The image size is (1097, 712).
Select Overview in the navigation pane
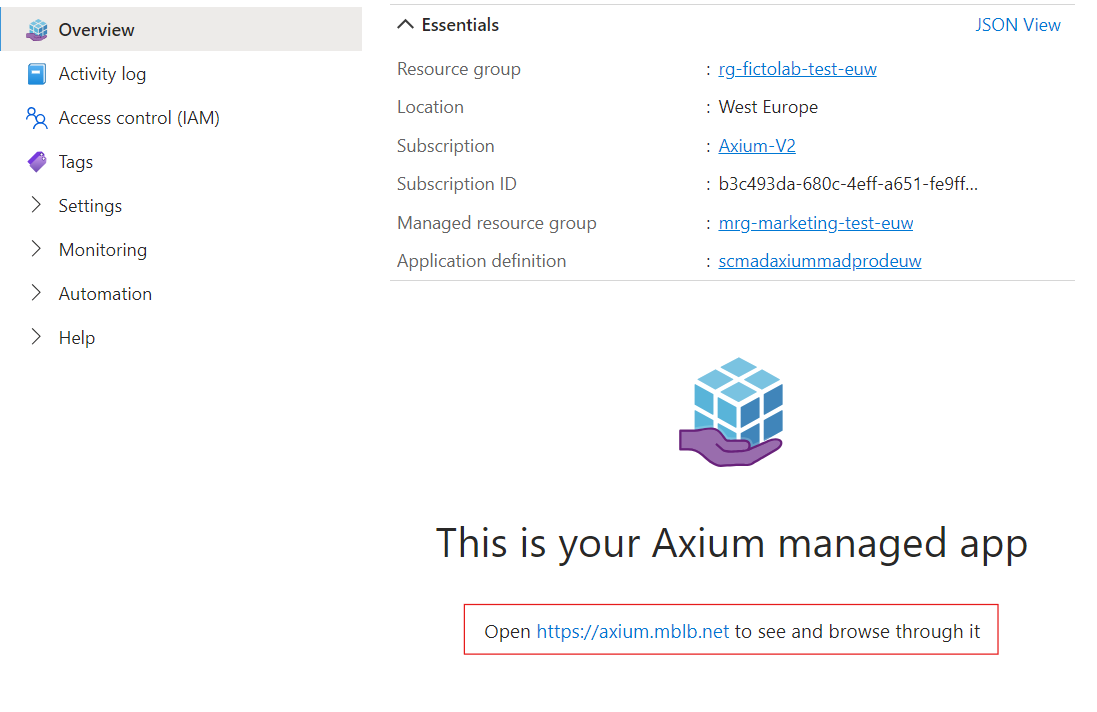click(x=95, y=29)
